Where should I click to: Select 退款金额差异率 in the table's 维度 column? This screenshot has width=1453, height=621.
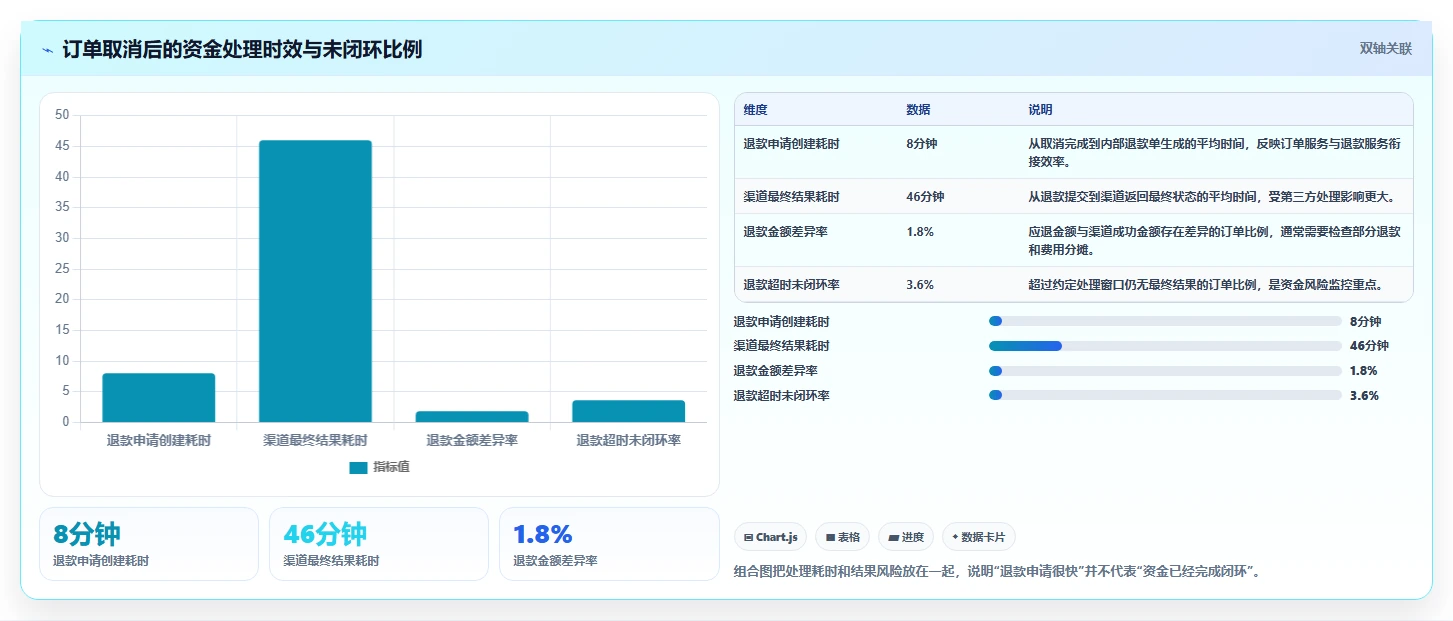pyautogui.click(x=785, y=232)
